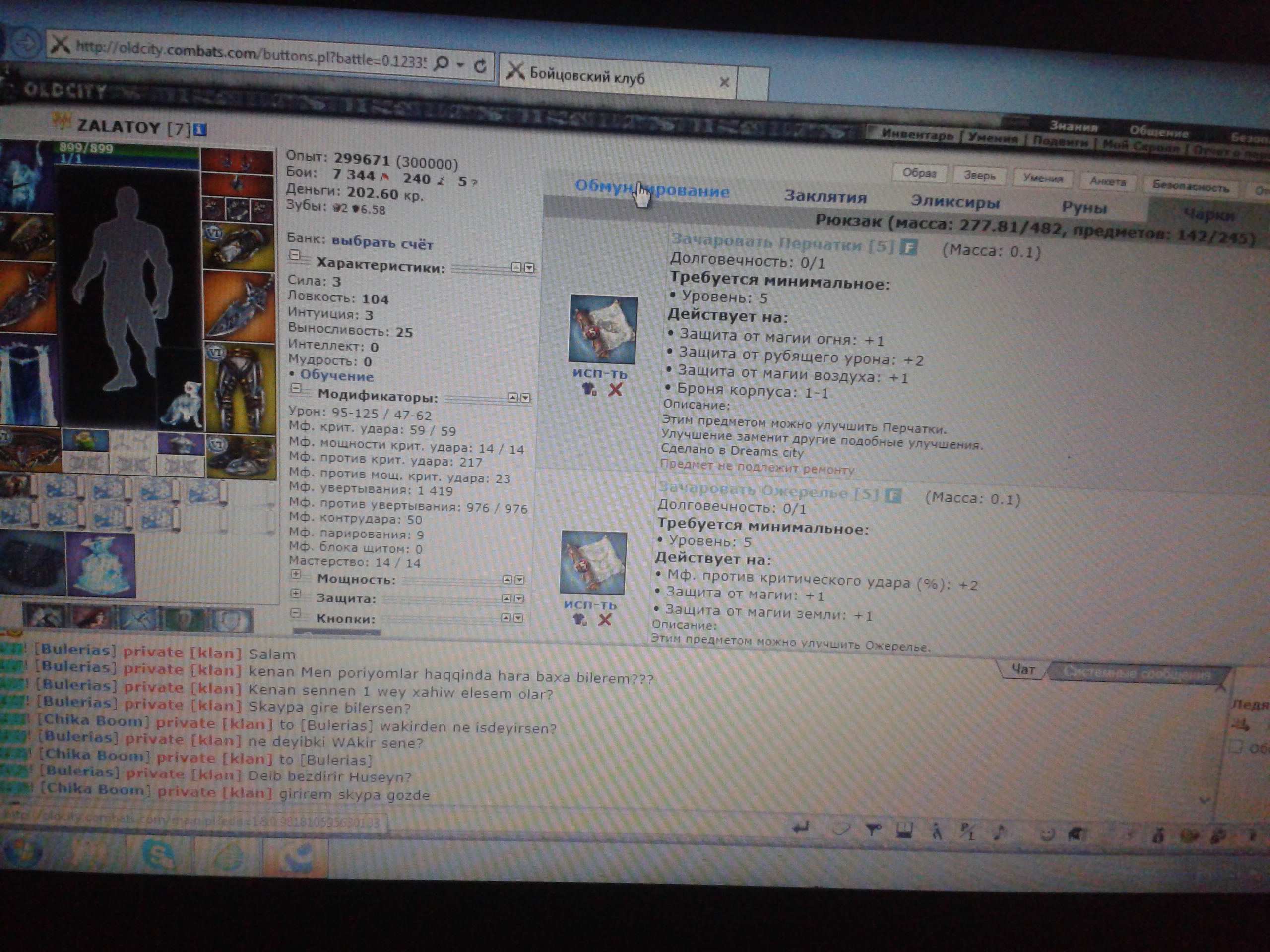The height and width of the screenshot is (952, 1270).
Task: Switch to the Эликсиры tab
Action: (955, 202)
